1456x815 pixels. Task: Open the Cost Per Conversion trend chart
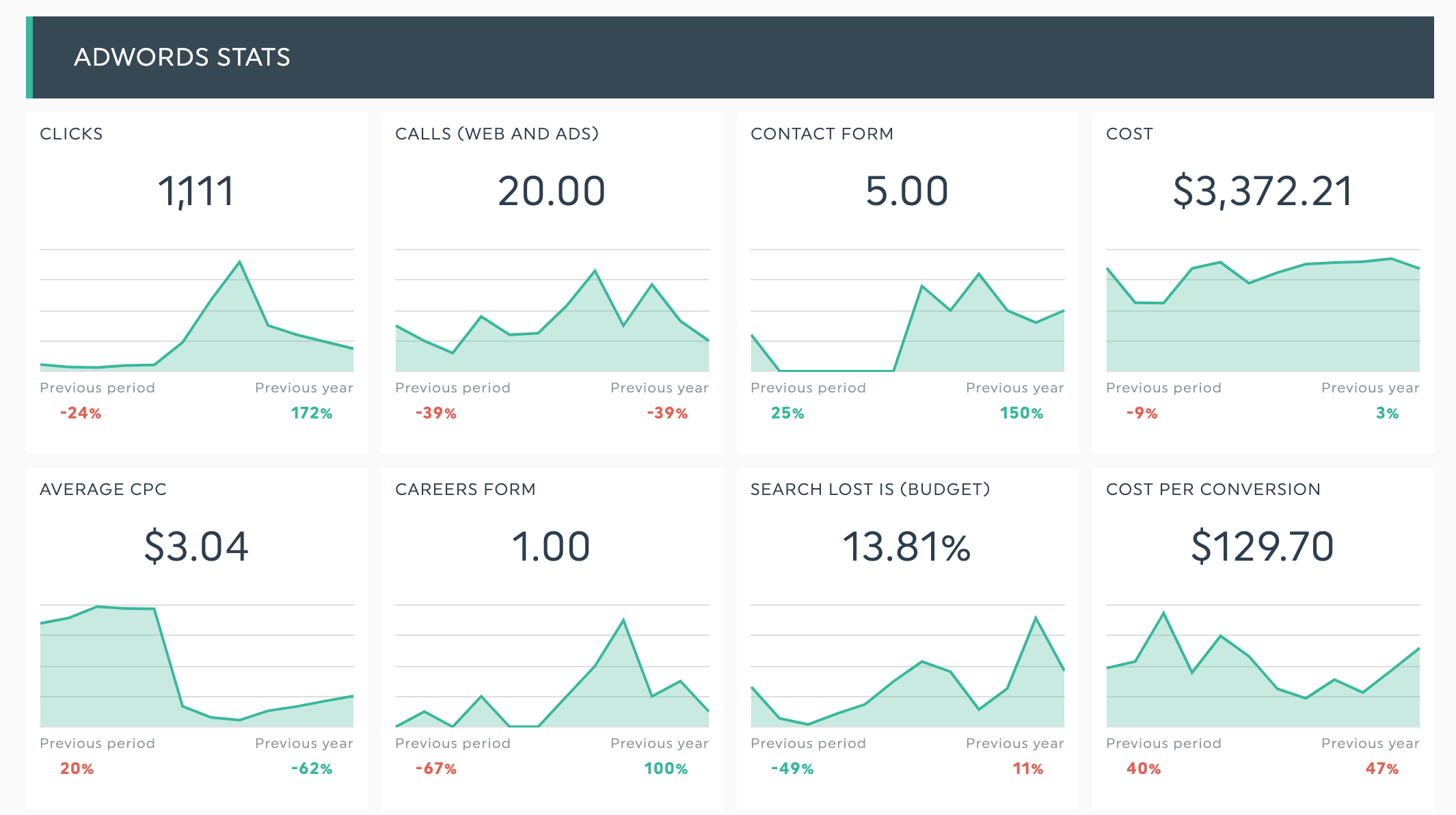pyautogui.click(x=1263, y=666)
